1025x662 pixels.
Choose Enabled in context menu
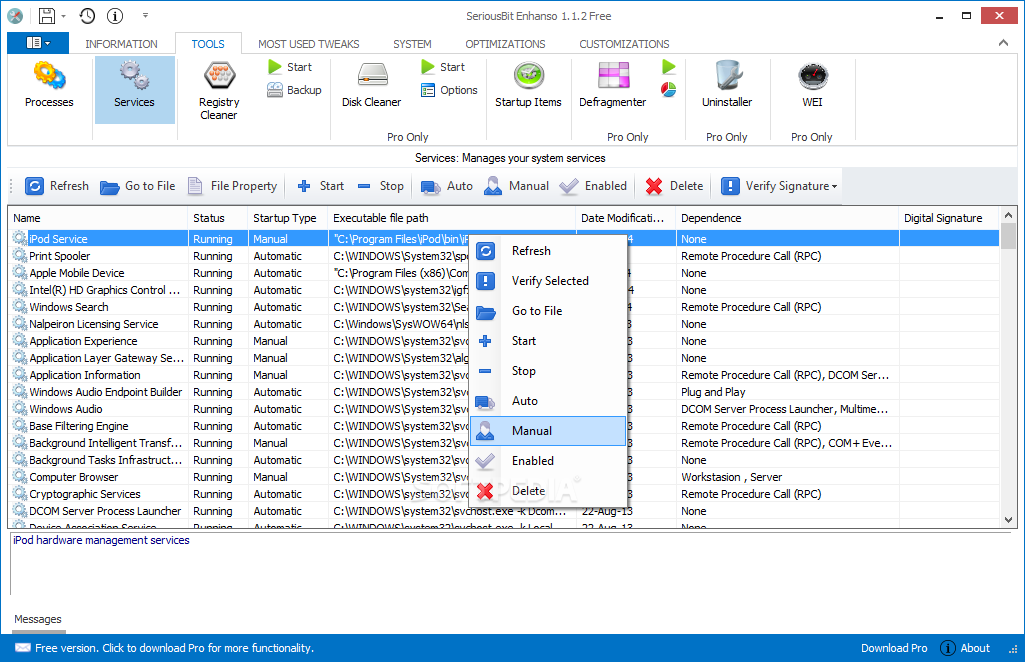[548, 461]
